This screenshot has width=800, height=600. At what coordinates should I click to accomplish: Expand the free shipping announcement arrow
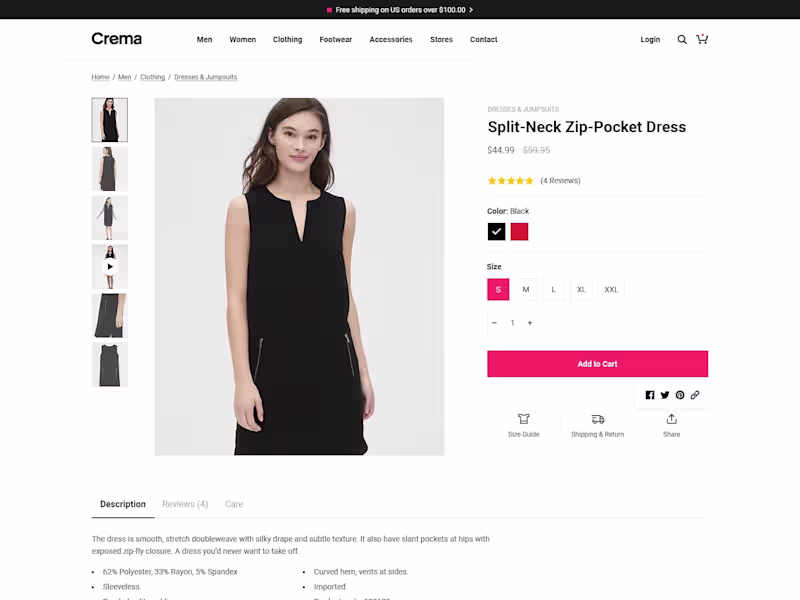click(x=471, y=10)
